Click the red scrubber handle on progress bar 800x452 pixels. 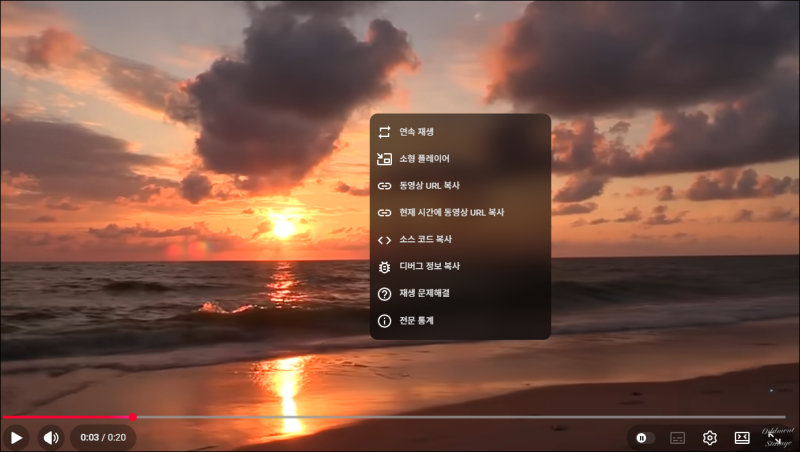133,417
